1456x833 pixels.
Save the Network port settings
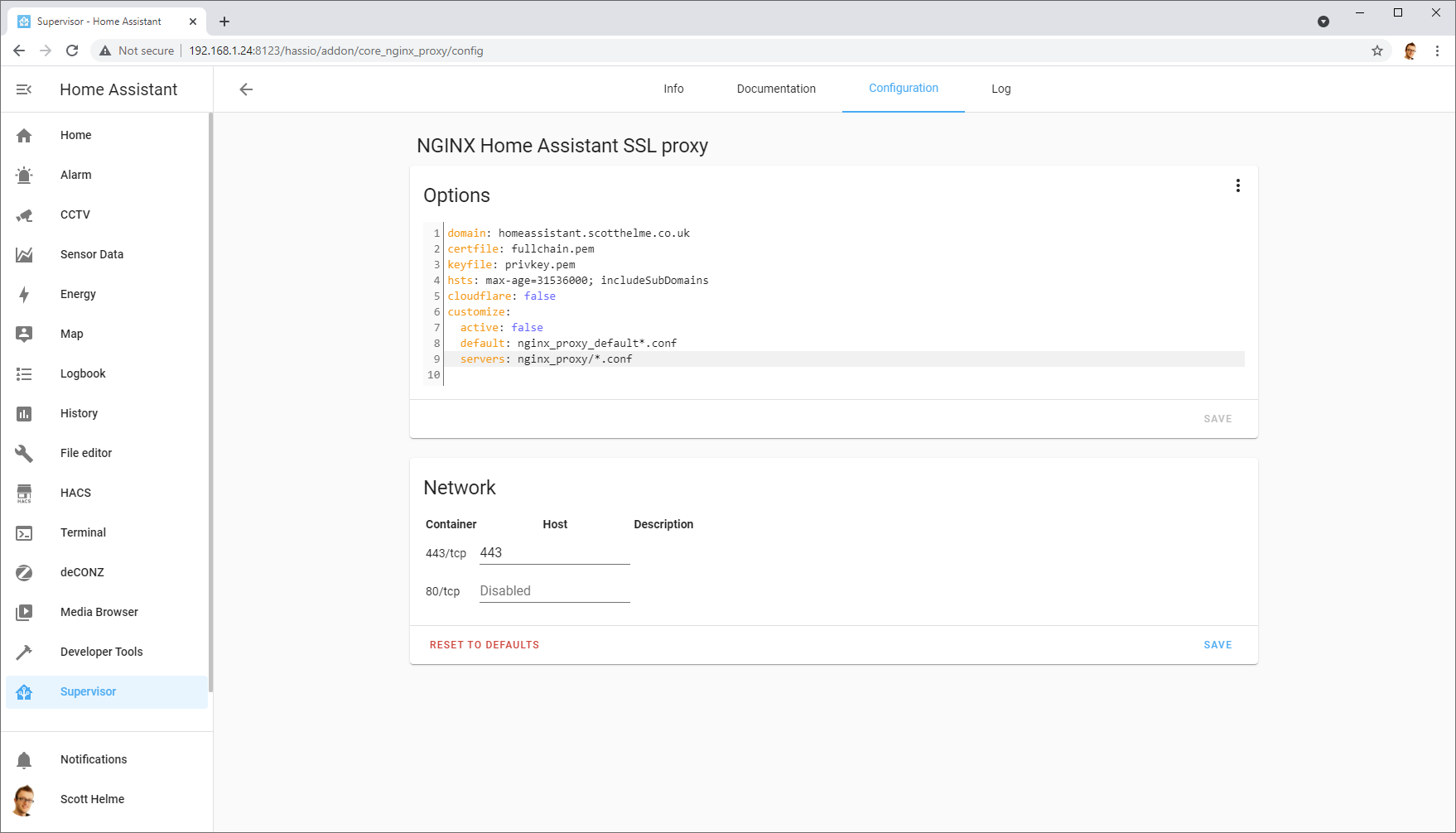click(x=1217, y=645)
